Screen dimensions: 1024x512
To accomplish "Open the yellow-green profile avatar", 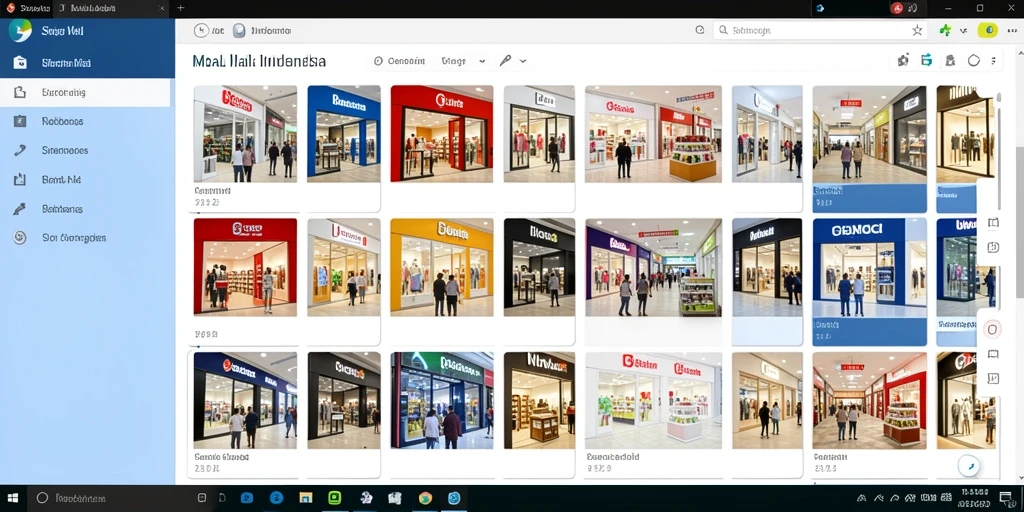I will pos(987,30).
